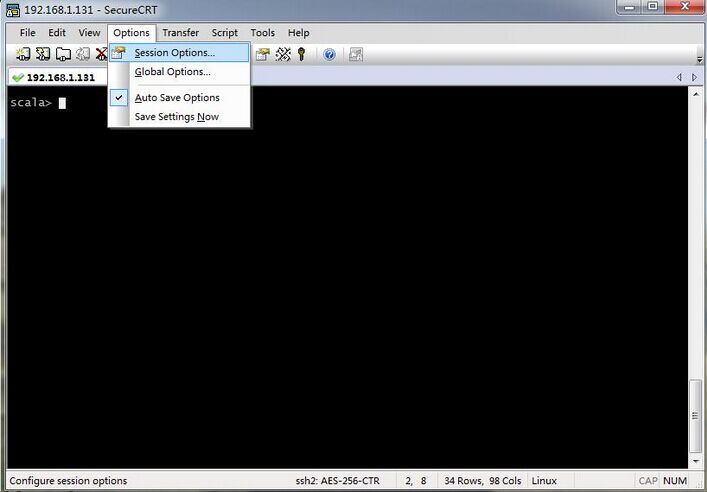Click the blue Help question mark icon
The image size is (707, 492).
pyautogui.click(x=330, y=55)
